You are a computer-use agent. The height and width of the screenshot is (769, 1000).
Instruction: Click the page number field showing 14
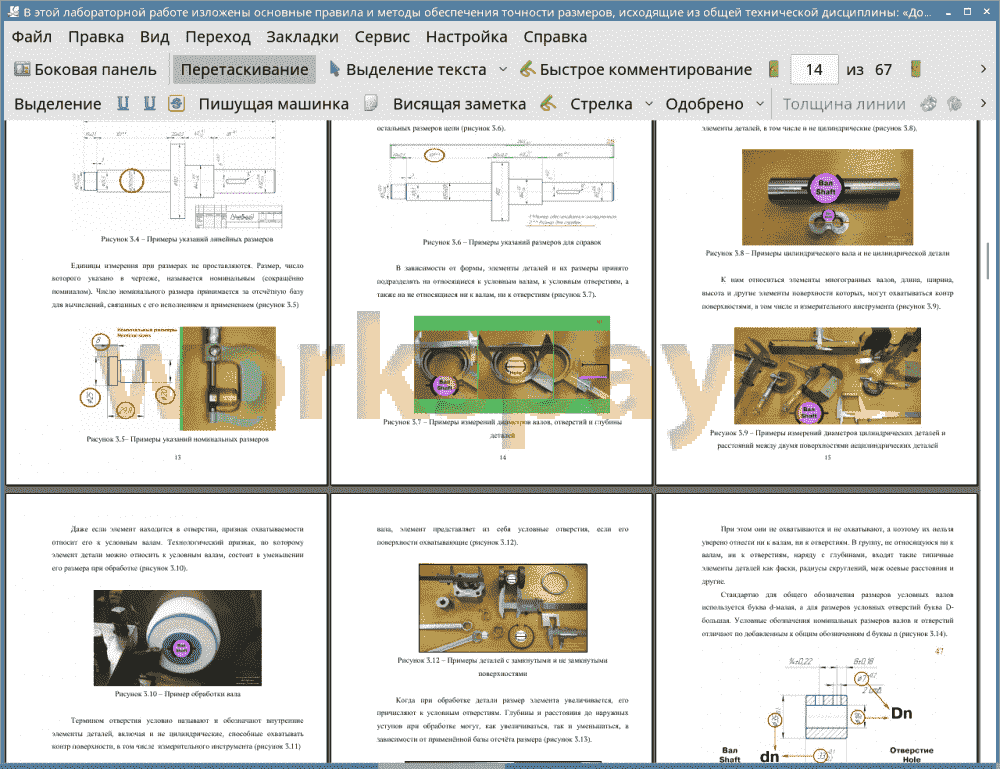point(814,70)
